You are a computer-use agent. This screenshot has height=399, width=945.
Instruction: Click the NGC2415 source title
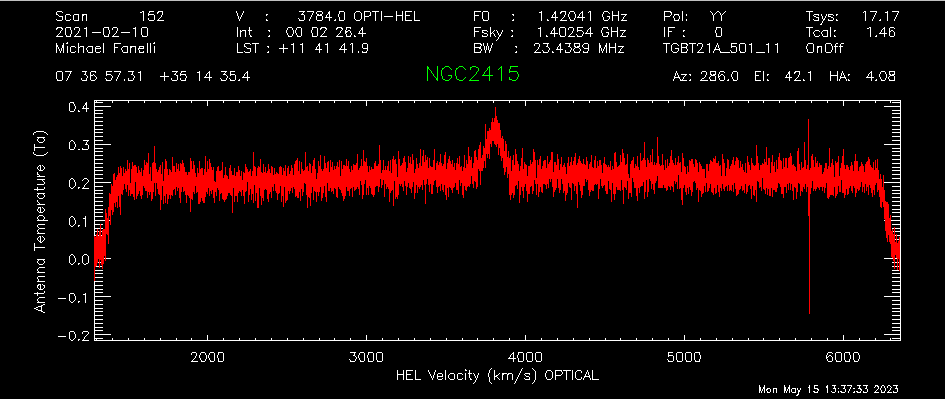[472, 74]
